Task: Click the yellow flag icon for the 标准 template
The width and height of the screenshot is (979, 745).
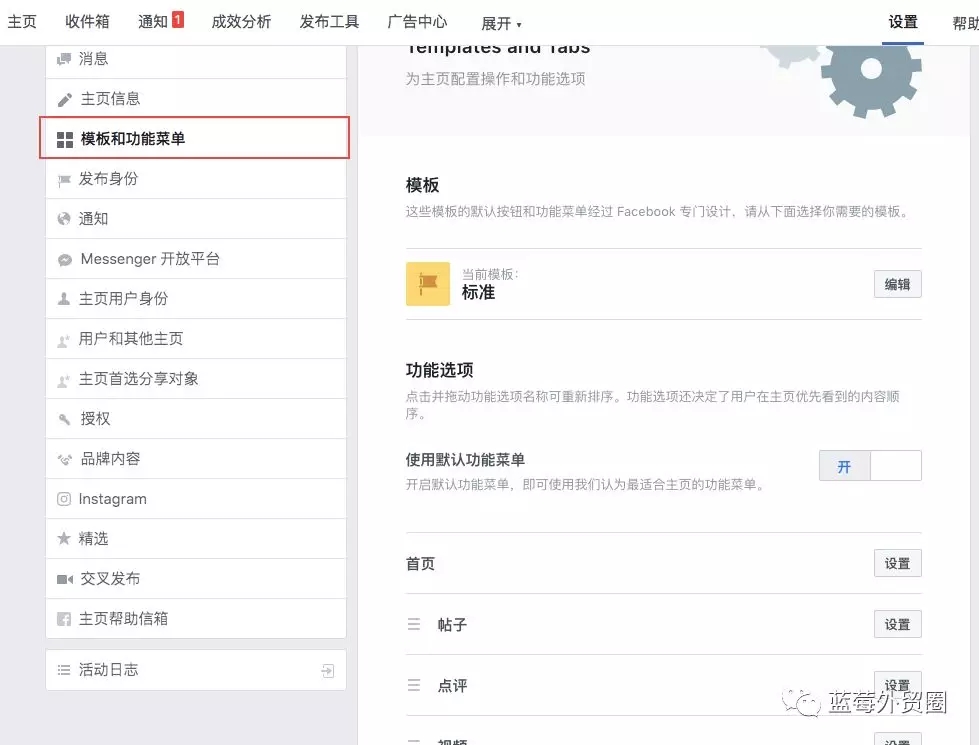Action: 425,283
